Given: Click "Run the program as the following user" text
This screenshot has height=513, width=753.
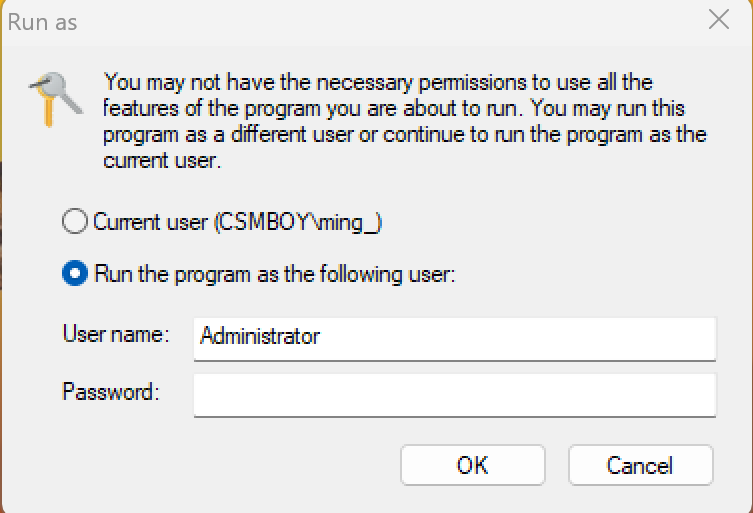Looking at the screenshot, I should 275,273.
